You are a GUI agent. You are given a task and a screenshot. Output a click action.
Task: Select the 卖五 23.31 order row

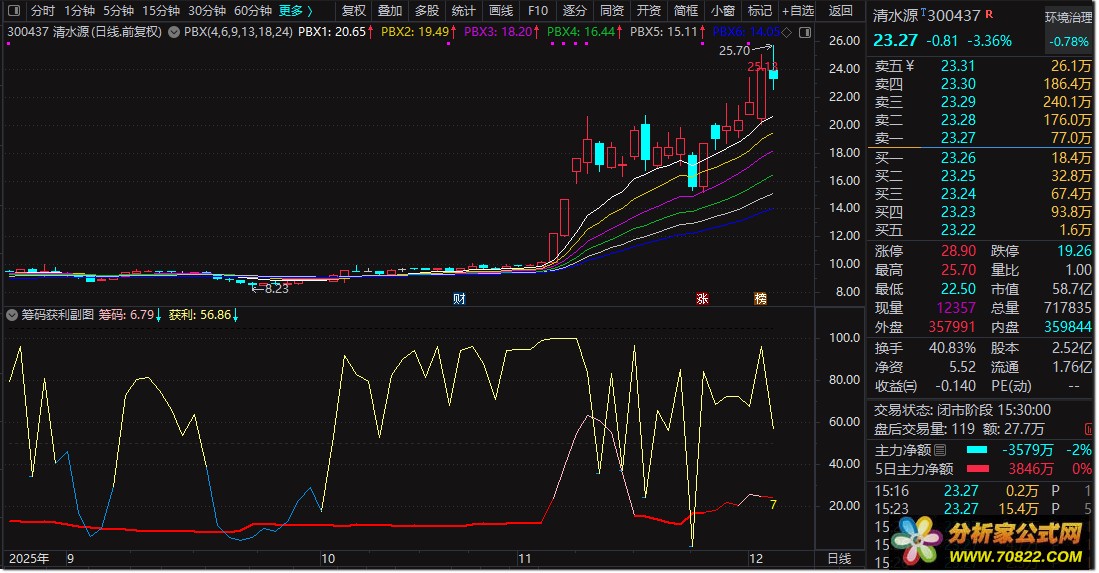(x=982, y=66)
